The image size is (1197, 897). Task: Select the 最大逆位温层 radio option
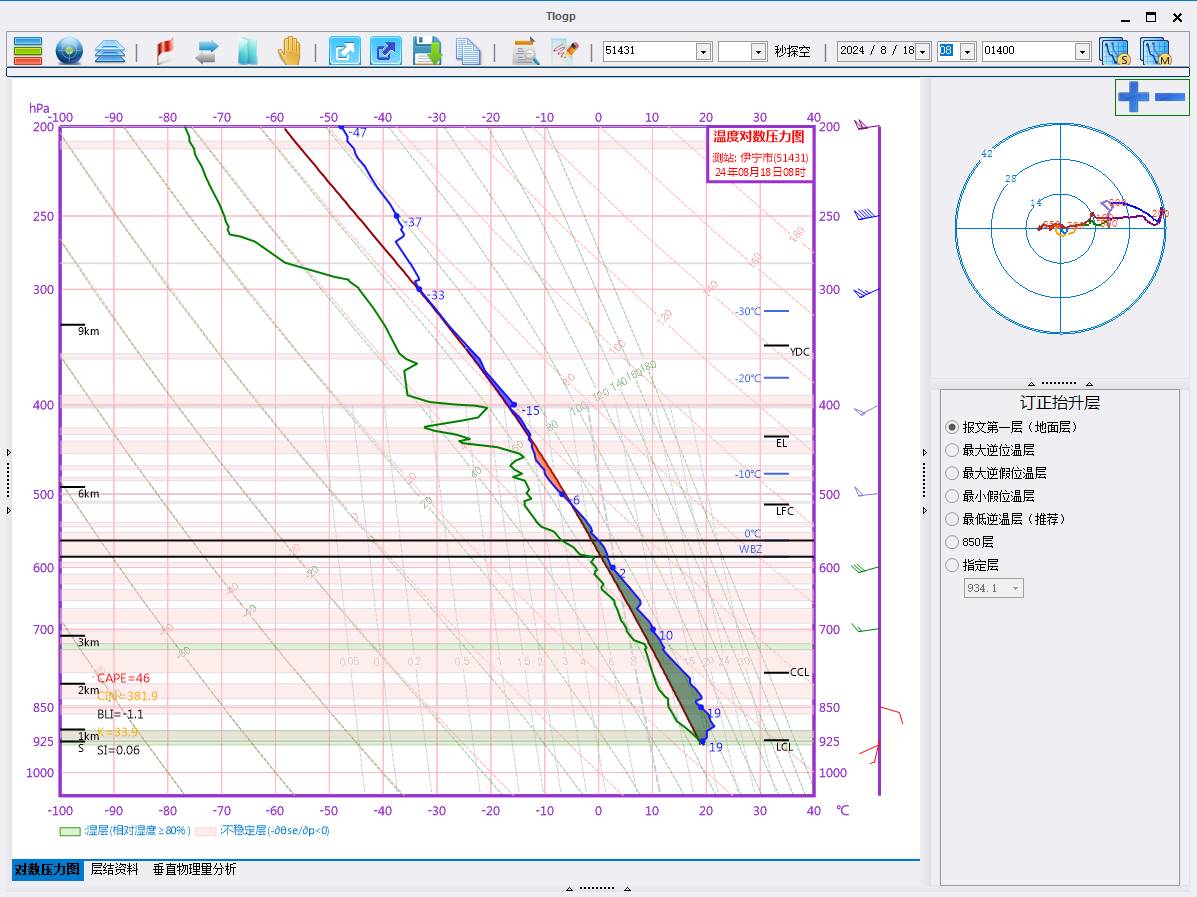[952, 450]
